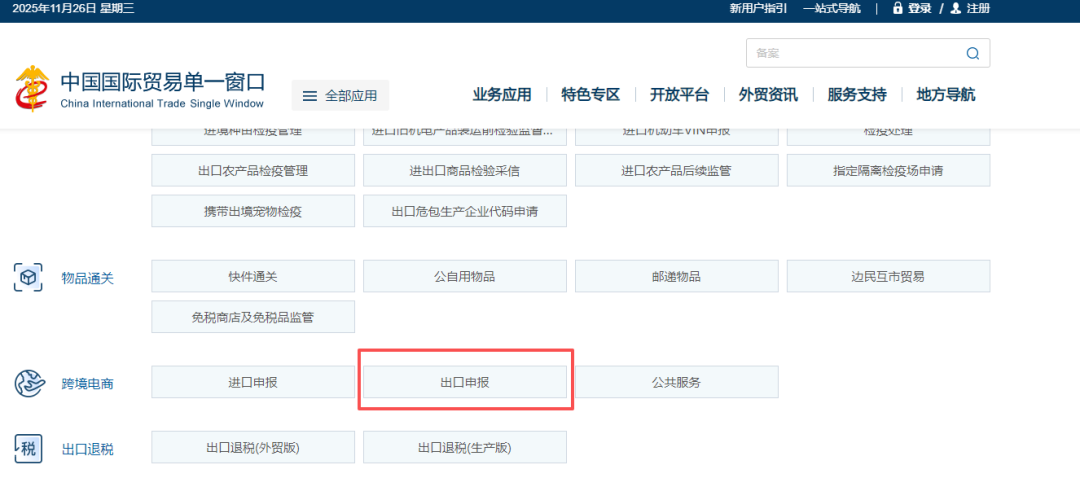
Task: Click the 跨境电商 category icon
Action: [28, 382]
